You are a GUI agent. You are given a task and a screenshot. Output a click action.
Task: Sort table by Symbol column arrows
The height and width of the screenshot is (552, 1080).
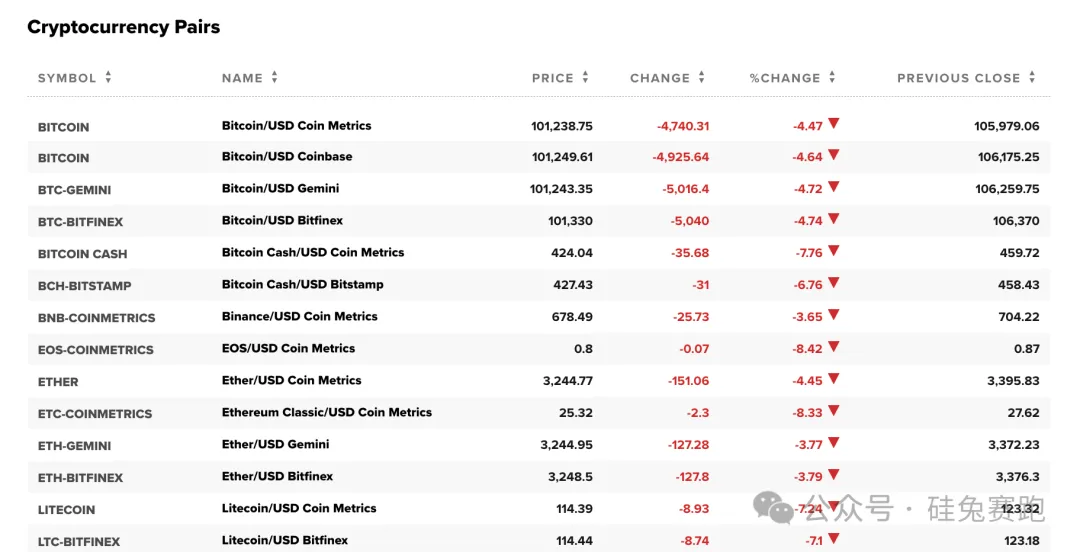108,78
